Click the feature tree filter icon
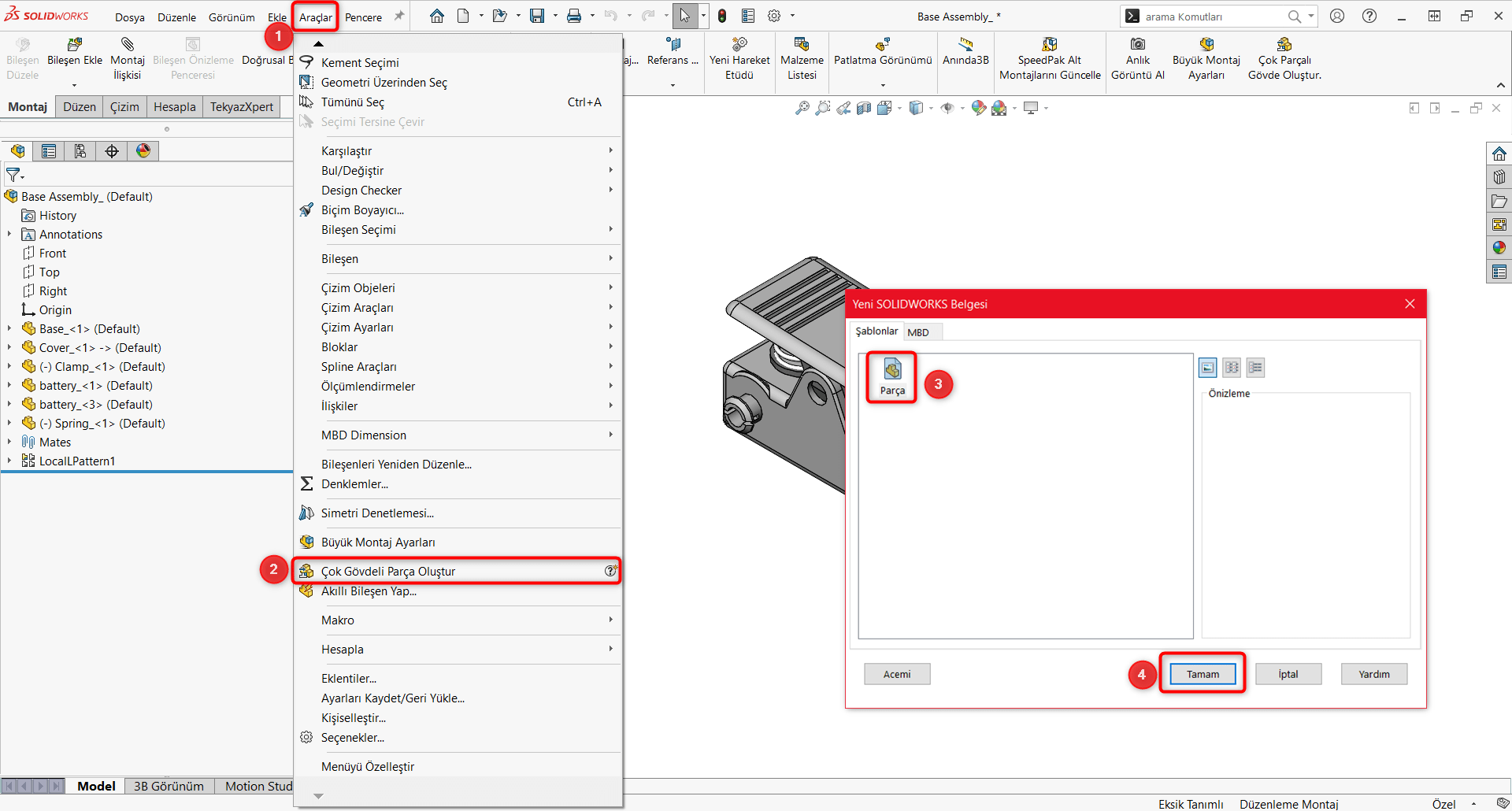The height and width of the screenshot is (811, 1512). pyautogui.click(x=14, y=175)
